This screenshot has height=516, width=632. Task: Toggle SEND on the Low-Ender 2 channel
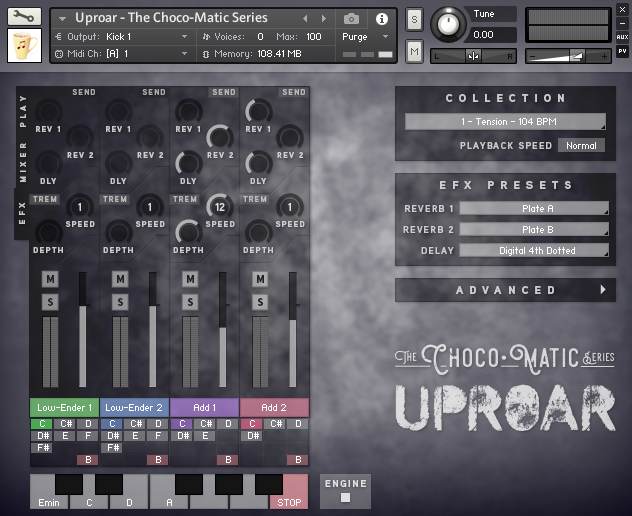coord(154,92)
